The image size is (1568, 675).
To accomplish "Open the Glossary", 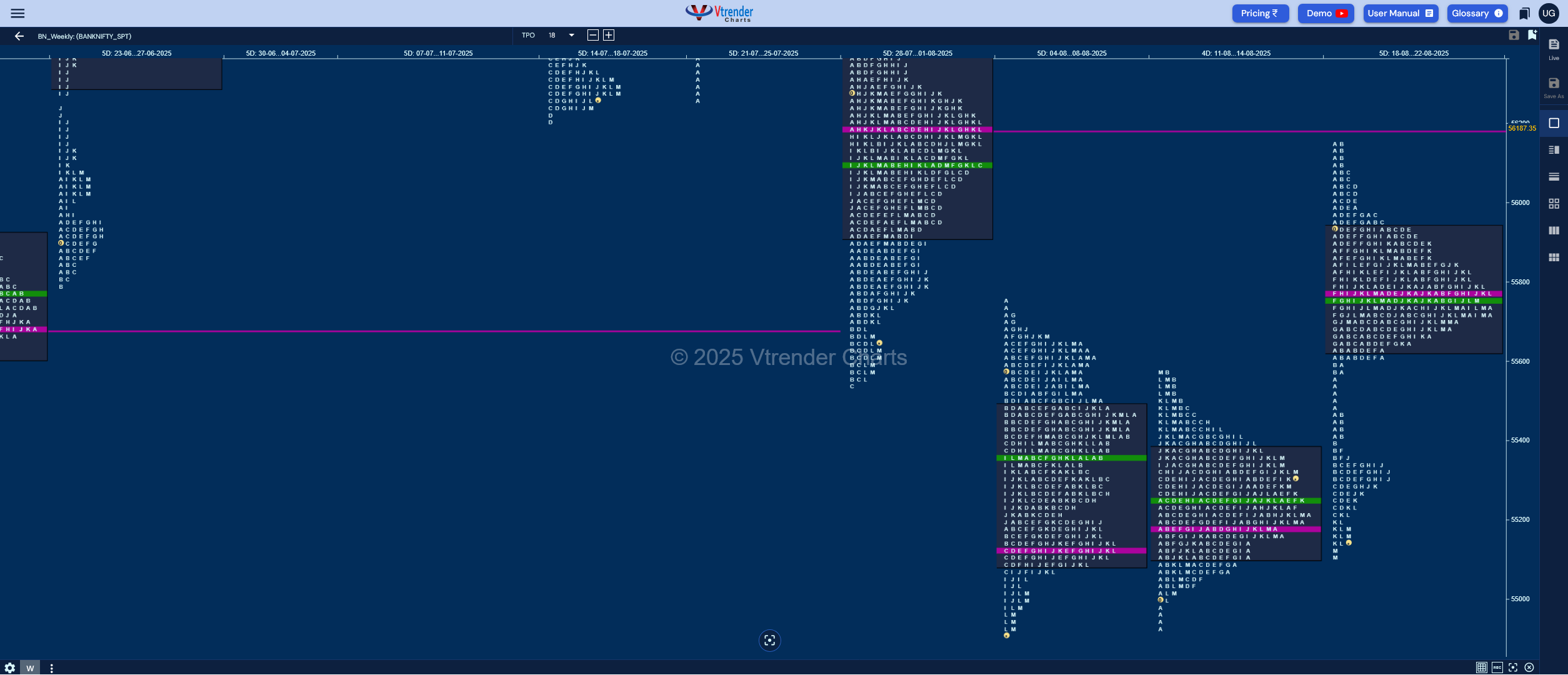I will pyautogui.click(x=1477, y=13).
